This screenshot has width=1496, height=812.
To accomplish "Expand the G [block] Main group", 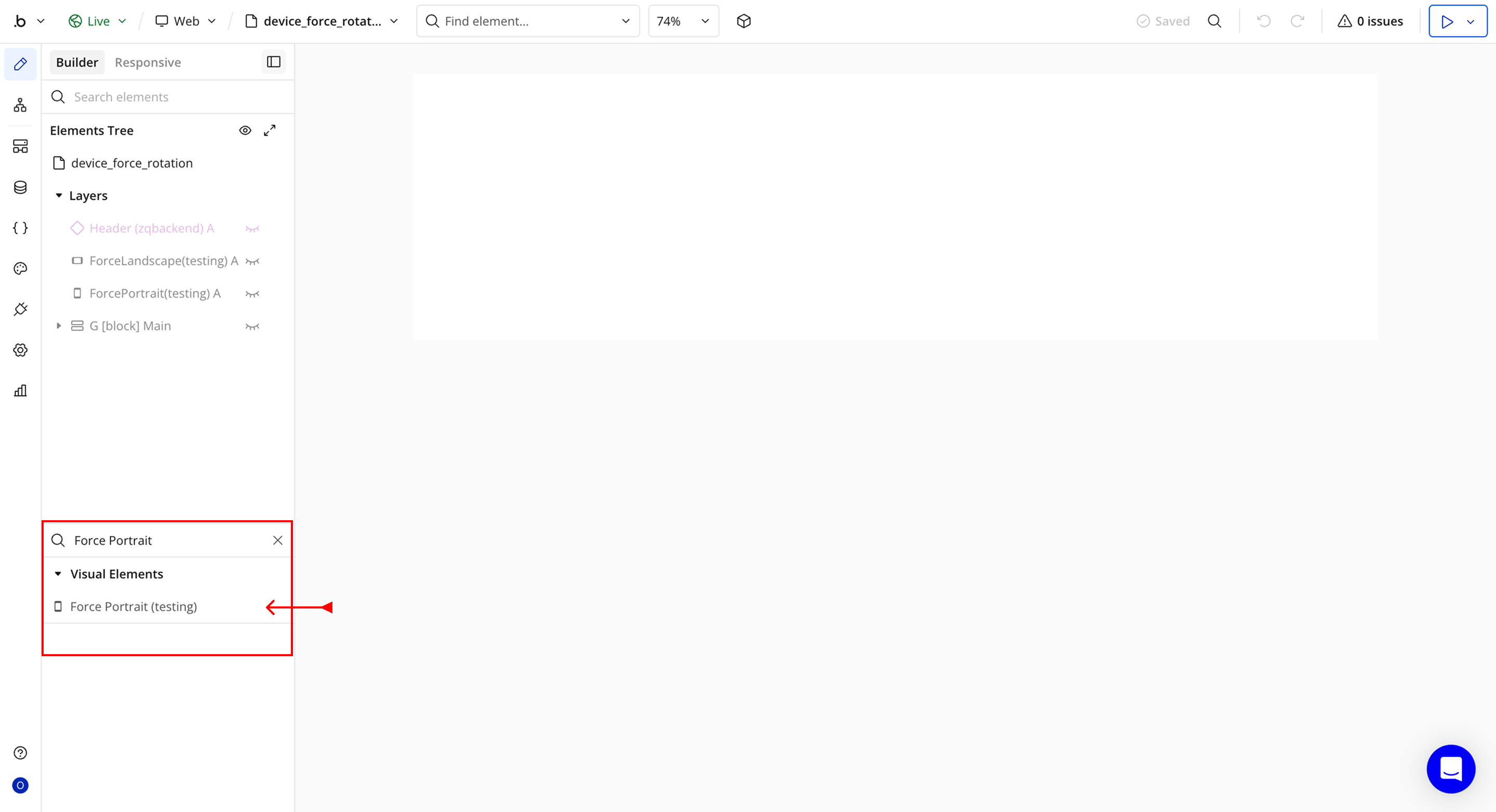I will 59,326.
